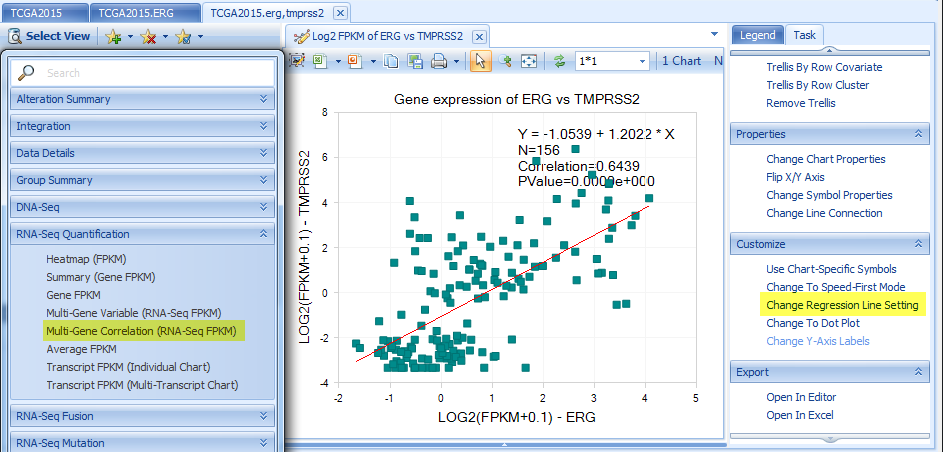The height and width of the screenshot is (452, 943).
Task: Click the Export to Excel toolbar icon
Action: click(x=321, y=61)
